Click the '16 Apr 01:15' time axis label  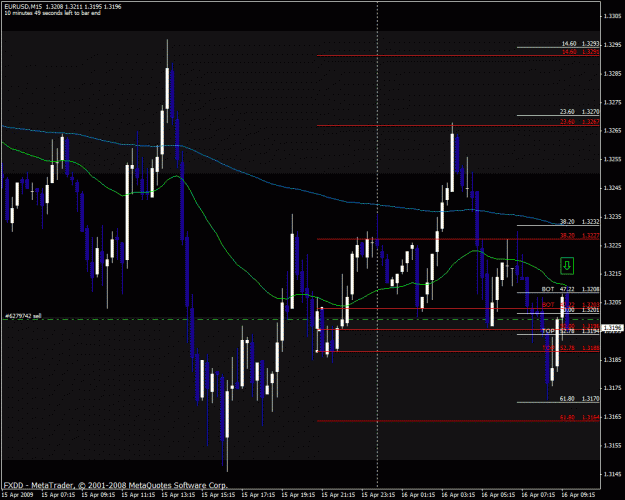click(418, 495)
